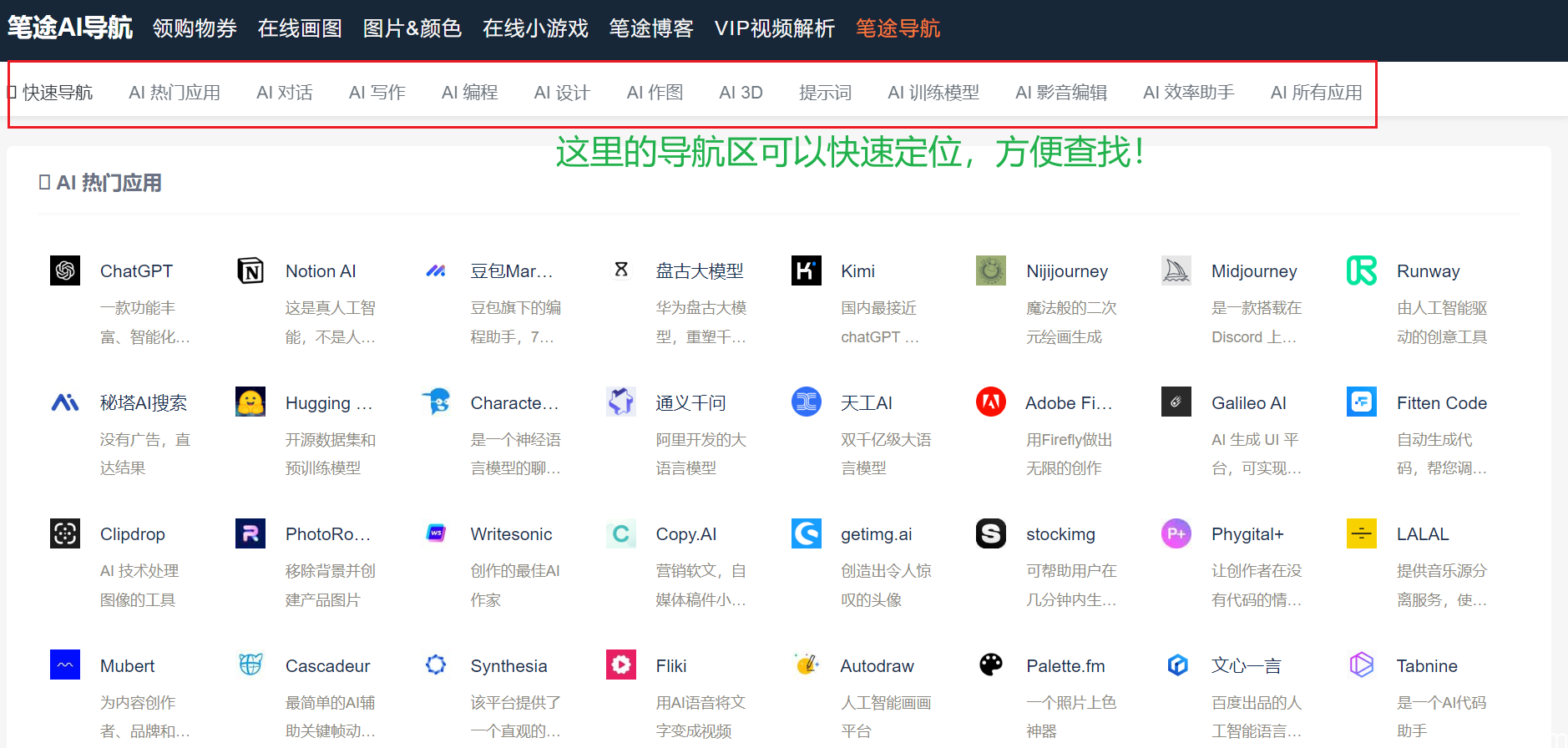
Task: Open the Notion AI icon
Action: (x=250, y=270)
